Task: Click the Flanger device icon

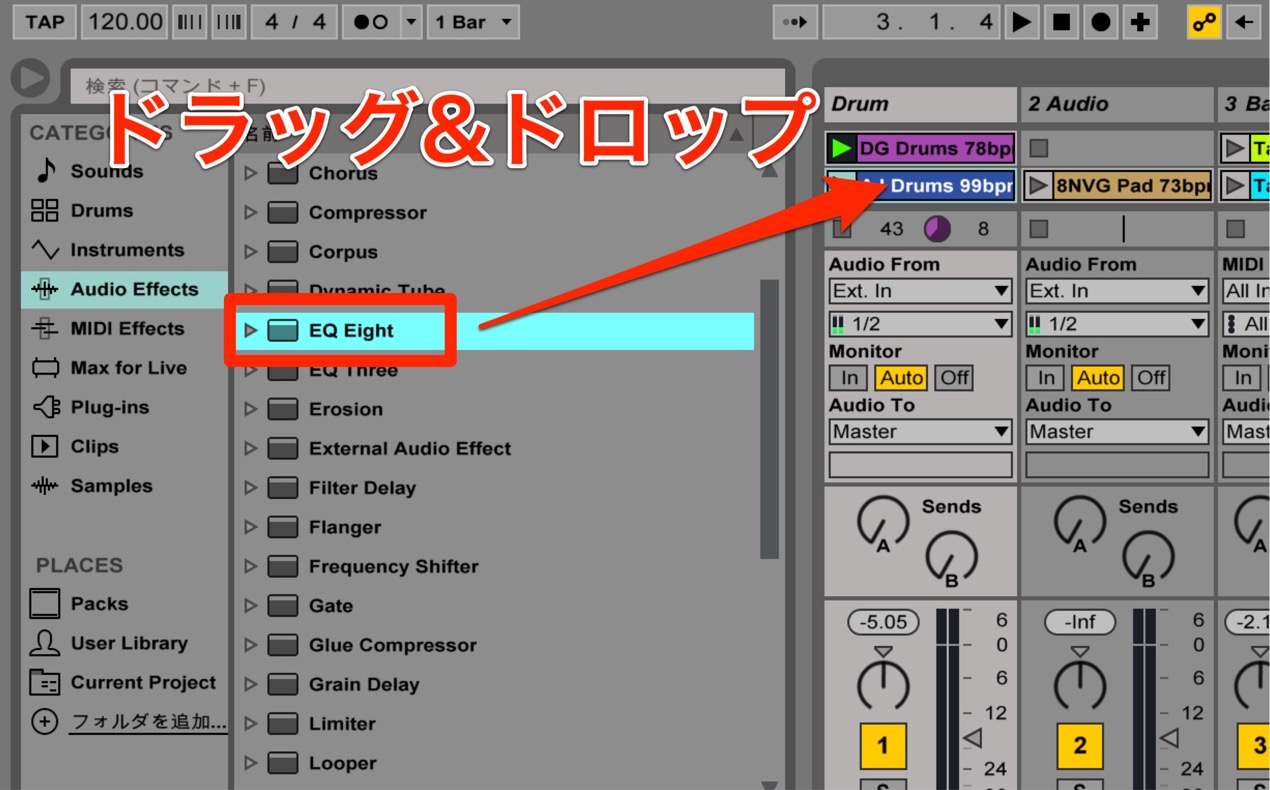Action: (283, 527)
